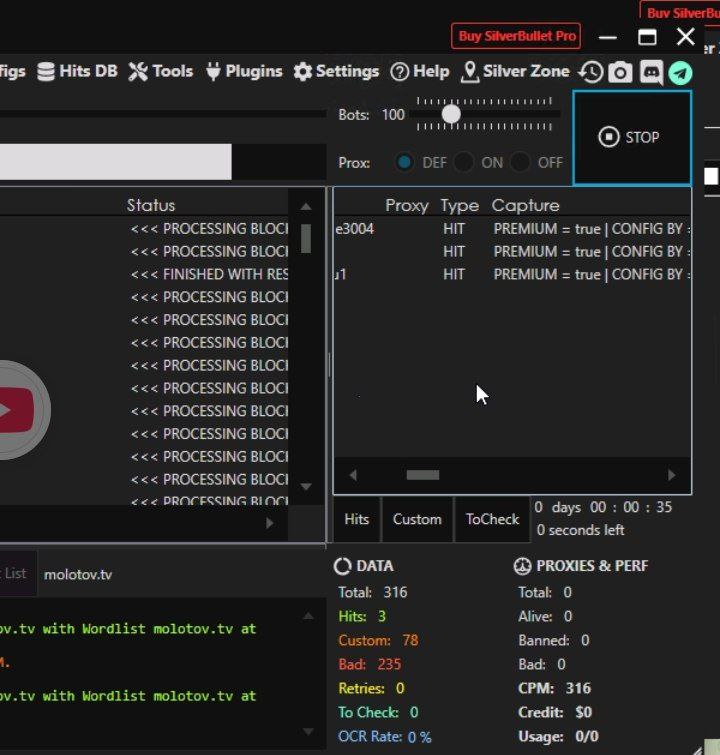Switch to the ToCheck results tab

[492, 519]
